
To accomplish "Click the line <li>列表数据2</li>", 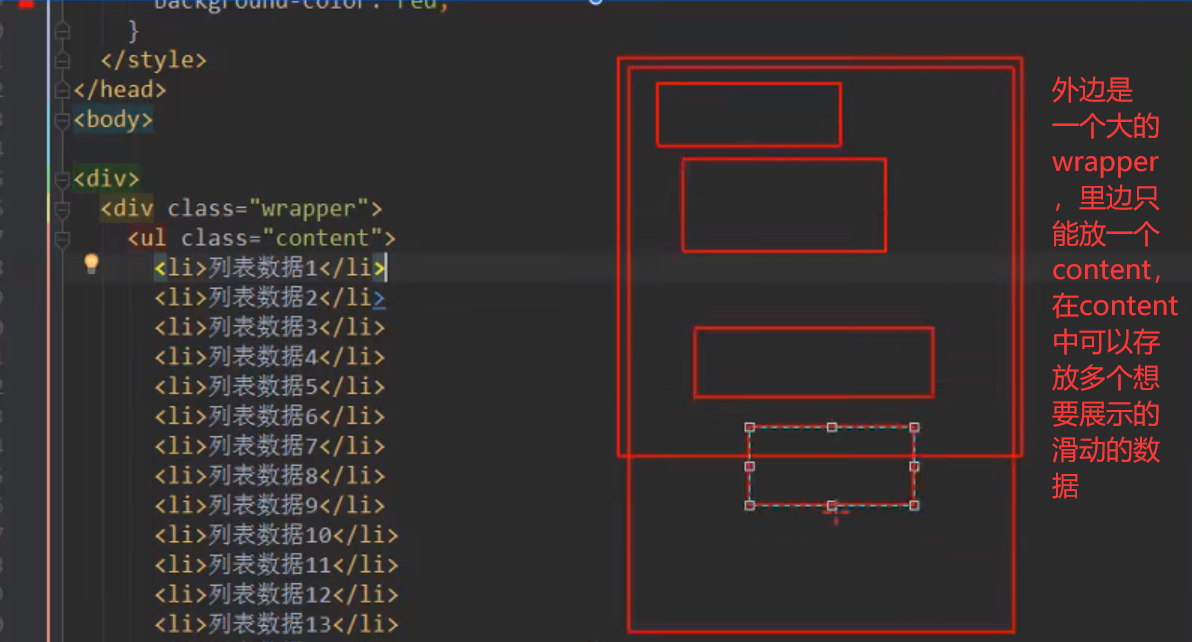I will [x=270, y=297].
